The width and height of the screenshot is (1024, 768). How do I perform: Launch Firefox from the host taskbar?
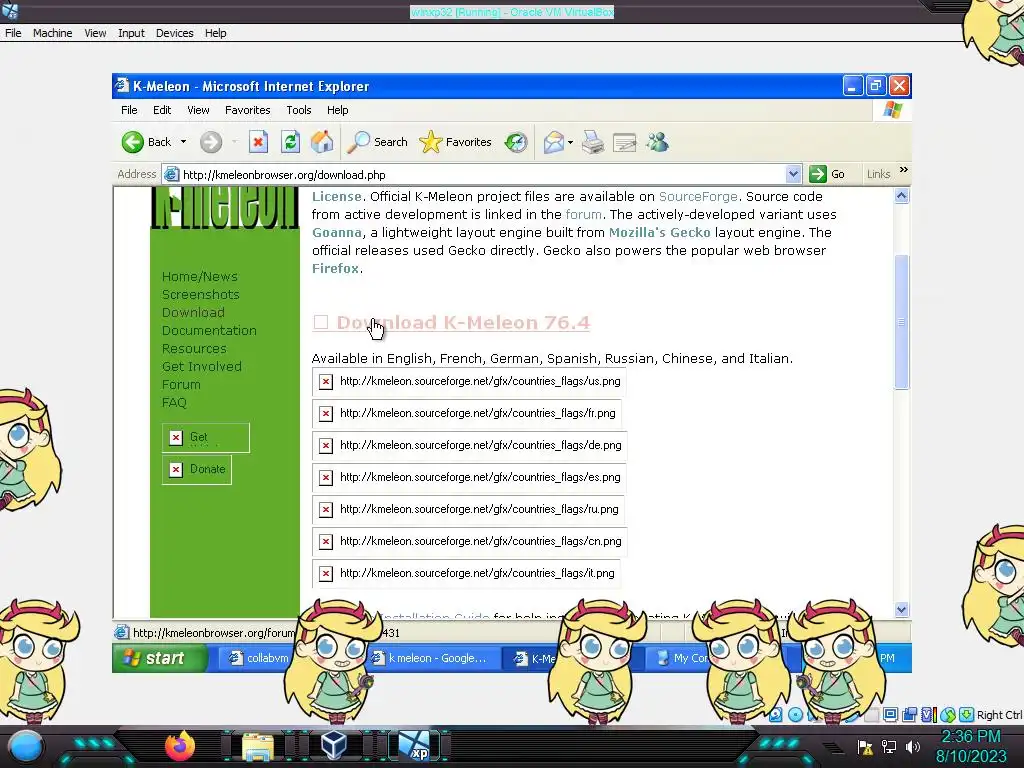coord(180,746)
